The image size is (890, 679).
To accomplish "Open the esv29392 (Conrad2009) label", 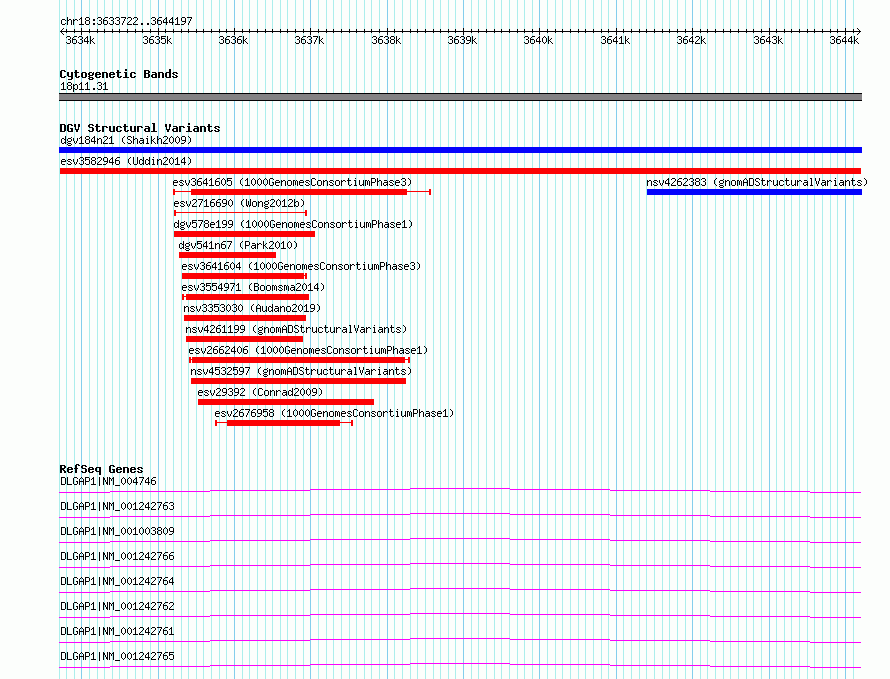I will click(x=260, y=392).
